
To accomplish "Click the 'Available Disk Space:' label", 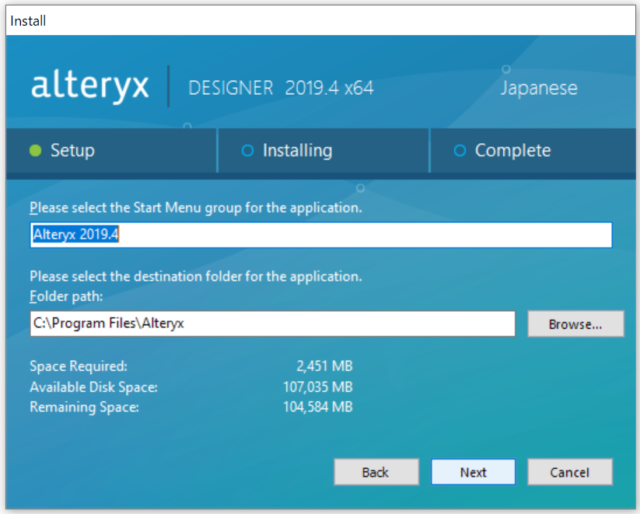I will click(x=93, y=387).
